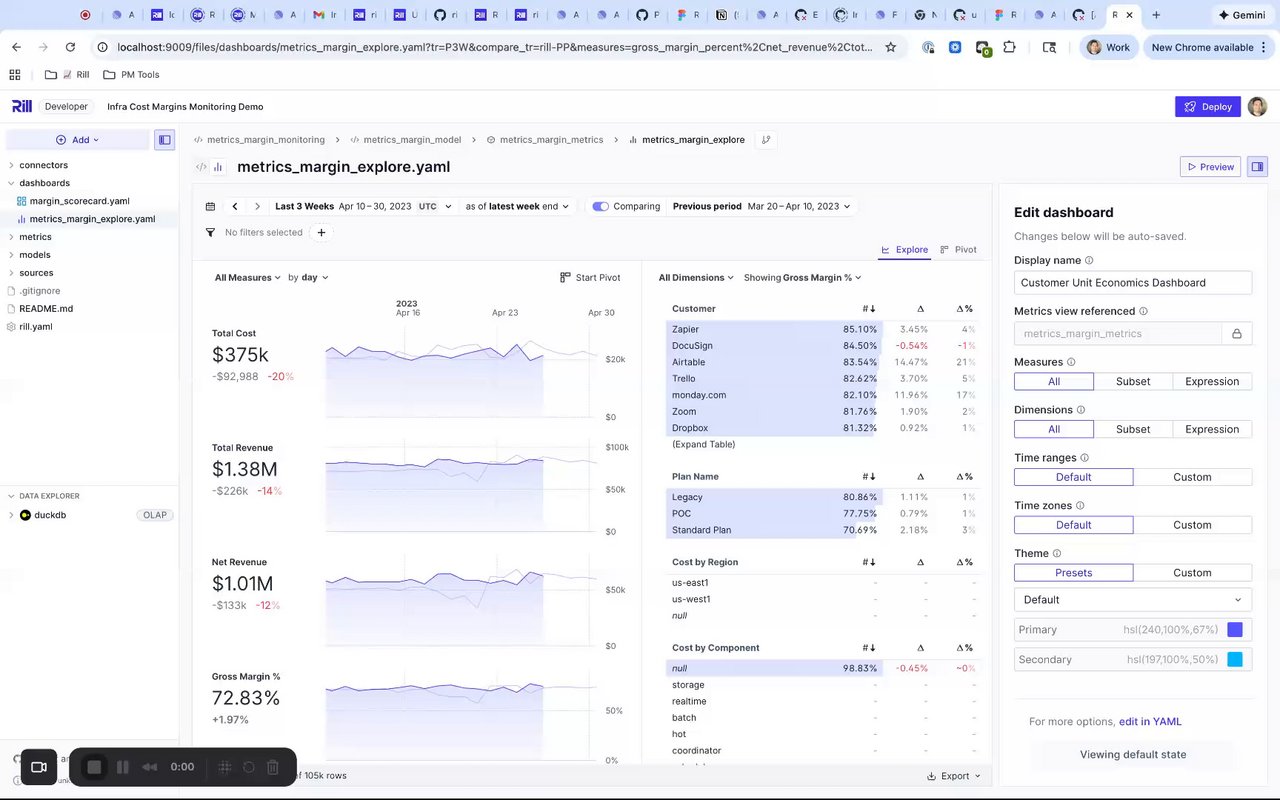Show info icon next to Theme

[1057, 554]
